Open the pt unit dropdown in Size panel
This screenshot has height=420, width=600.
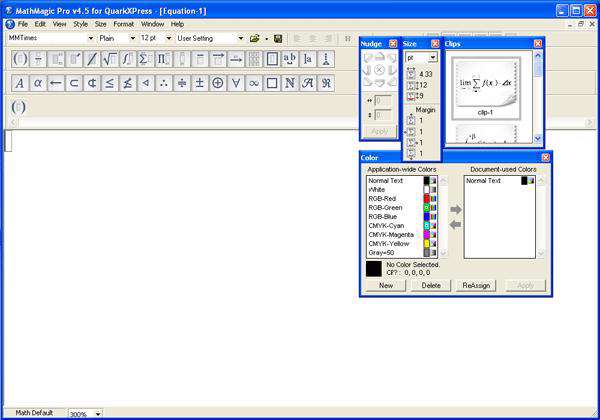pos(432,57)
